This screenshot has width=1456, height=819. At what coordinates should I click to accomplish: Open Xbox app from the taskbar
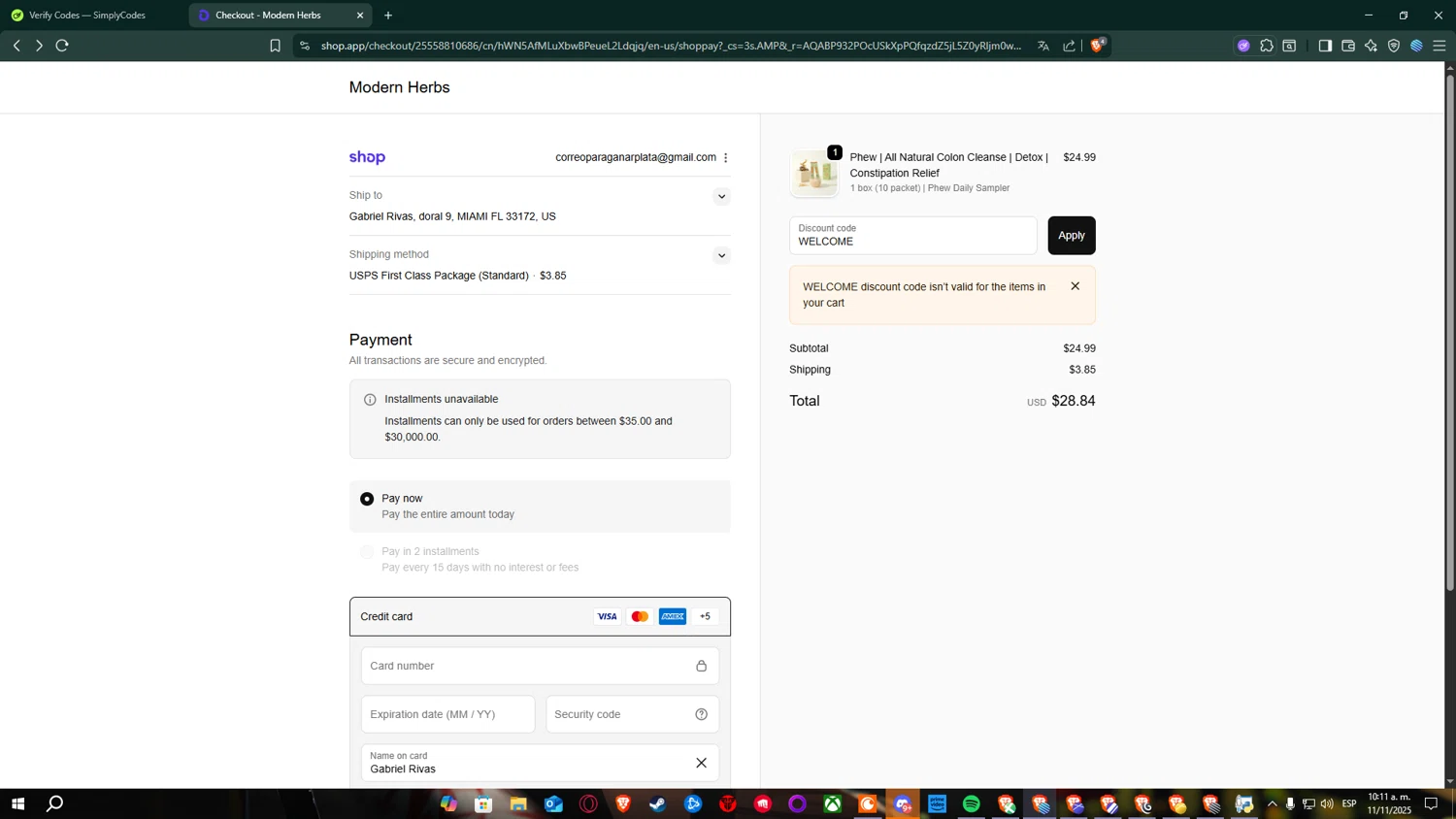[833, 803]
